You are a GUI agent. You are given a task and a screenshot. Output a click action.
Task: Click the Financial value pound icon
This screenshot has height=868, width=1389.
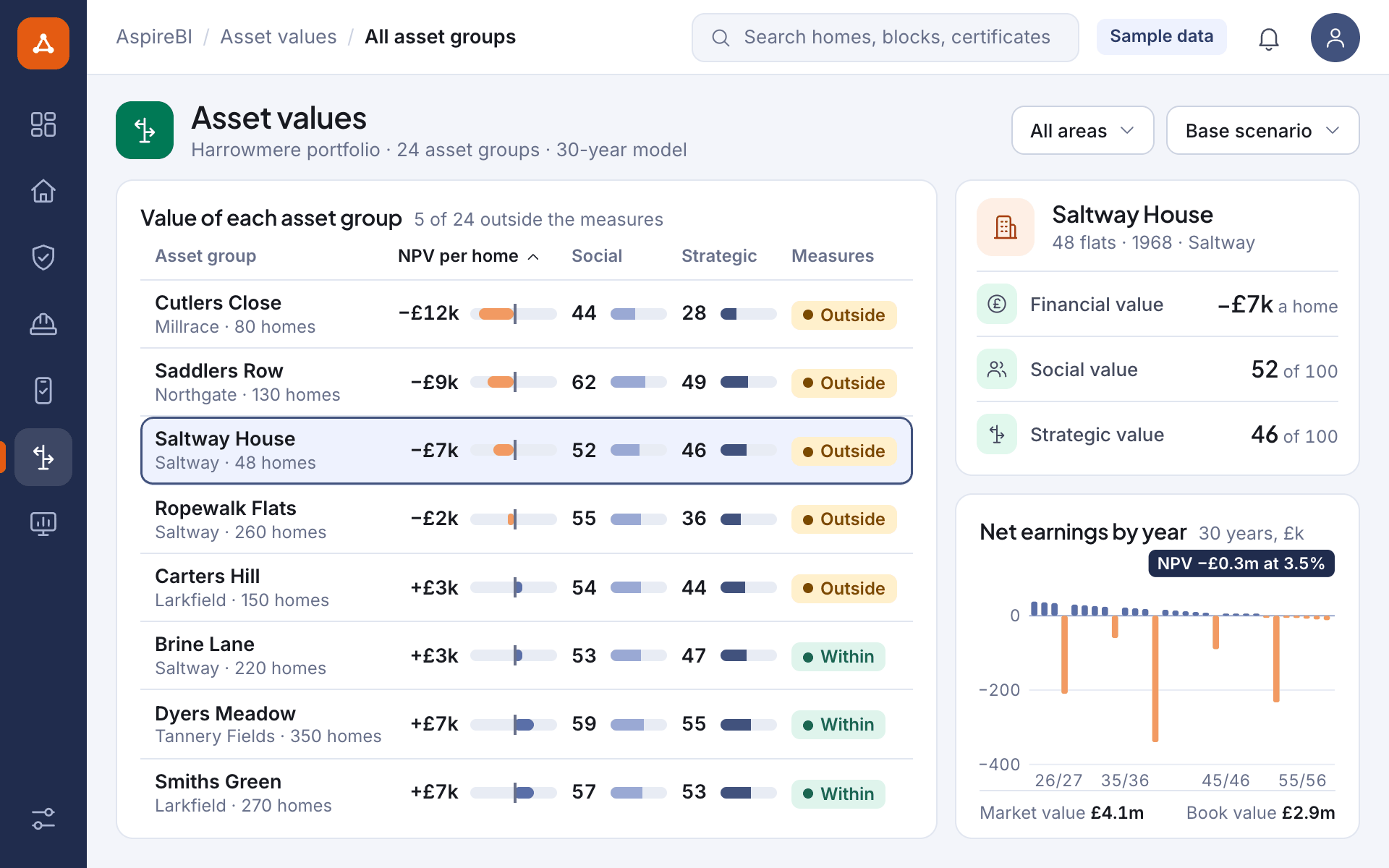coord(997,304)
